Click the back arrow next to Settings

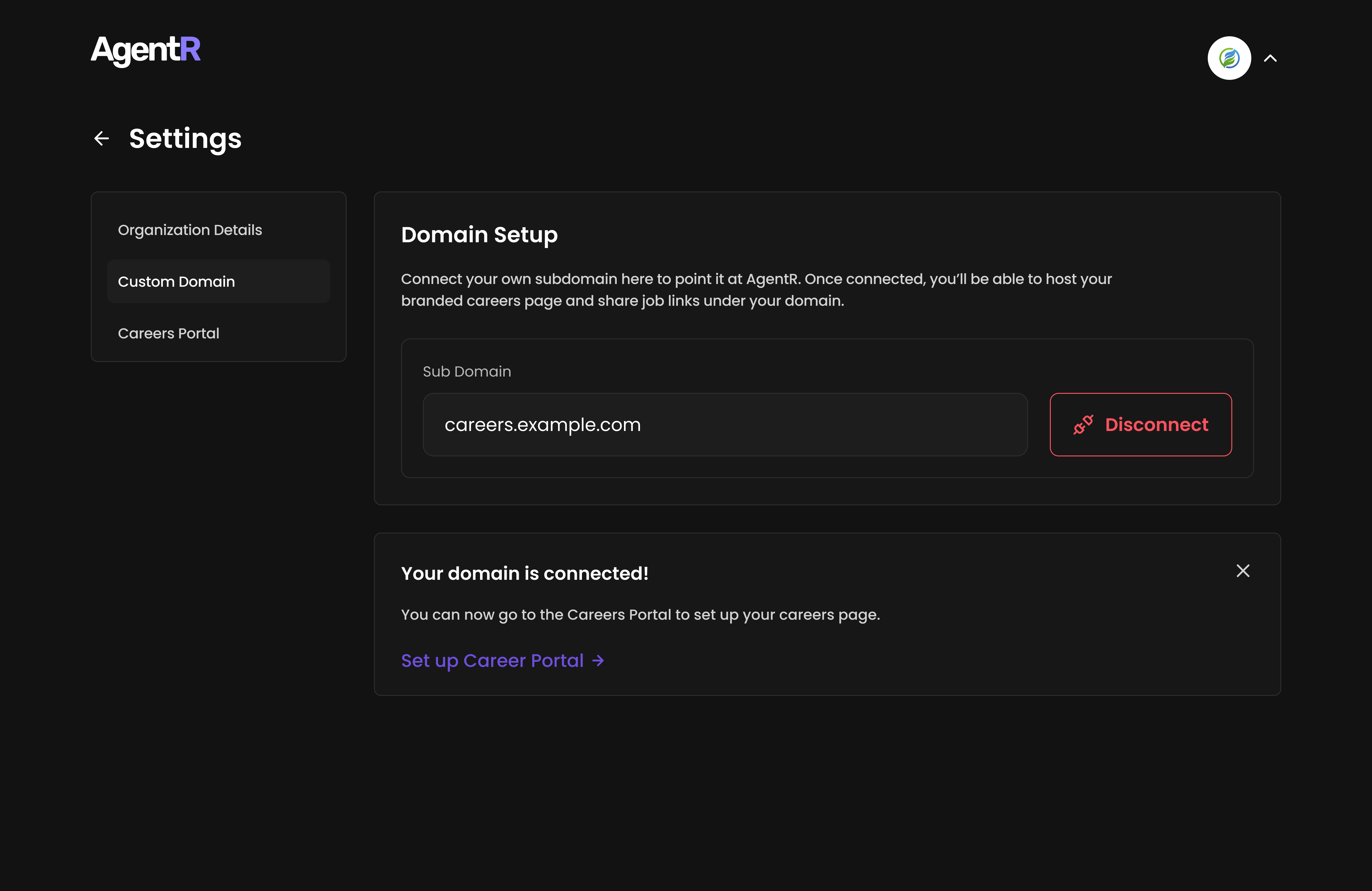coord(101,138)
